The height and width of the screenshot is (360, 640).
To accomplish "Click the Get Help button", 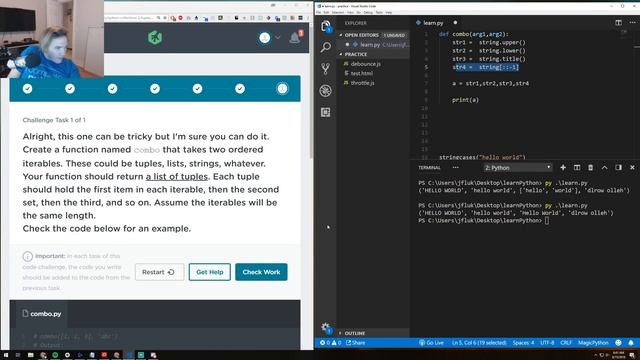I will pyautogui.click(x=210, y=272).
